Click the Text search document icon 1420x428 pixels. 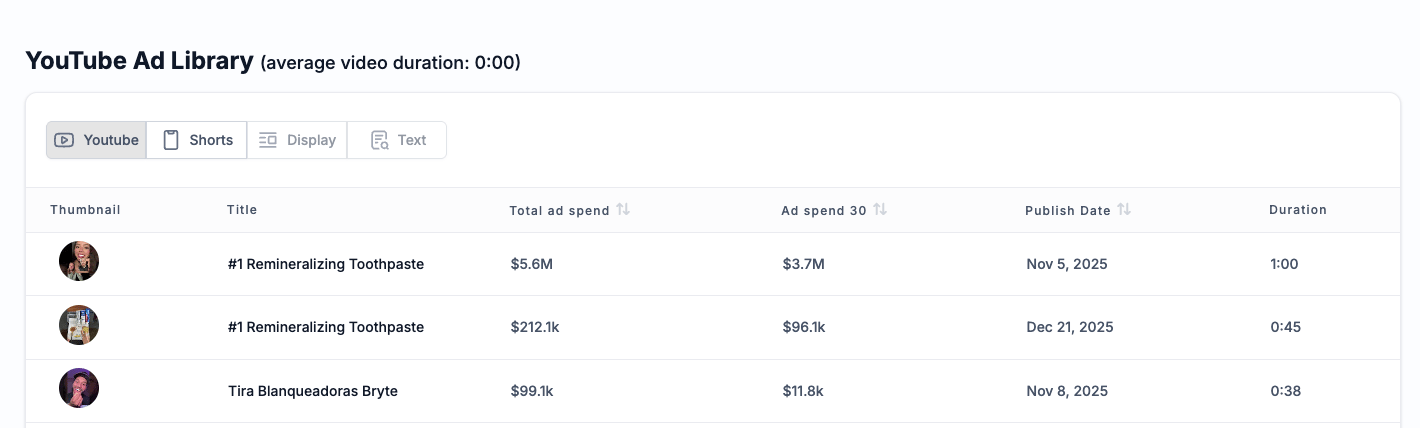pos(379,140)
